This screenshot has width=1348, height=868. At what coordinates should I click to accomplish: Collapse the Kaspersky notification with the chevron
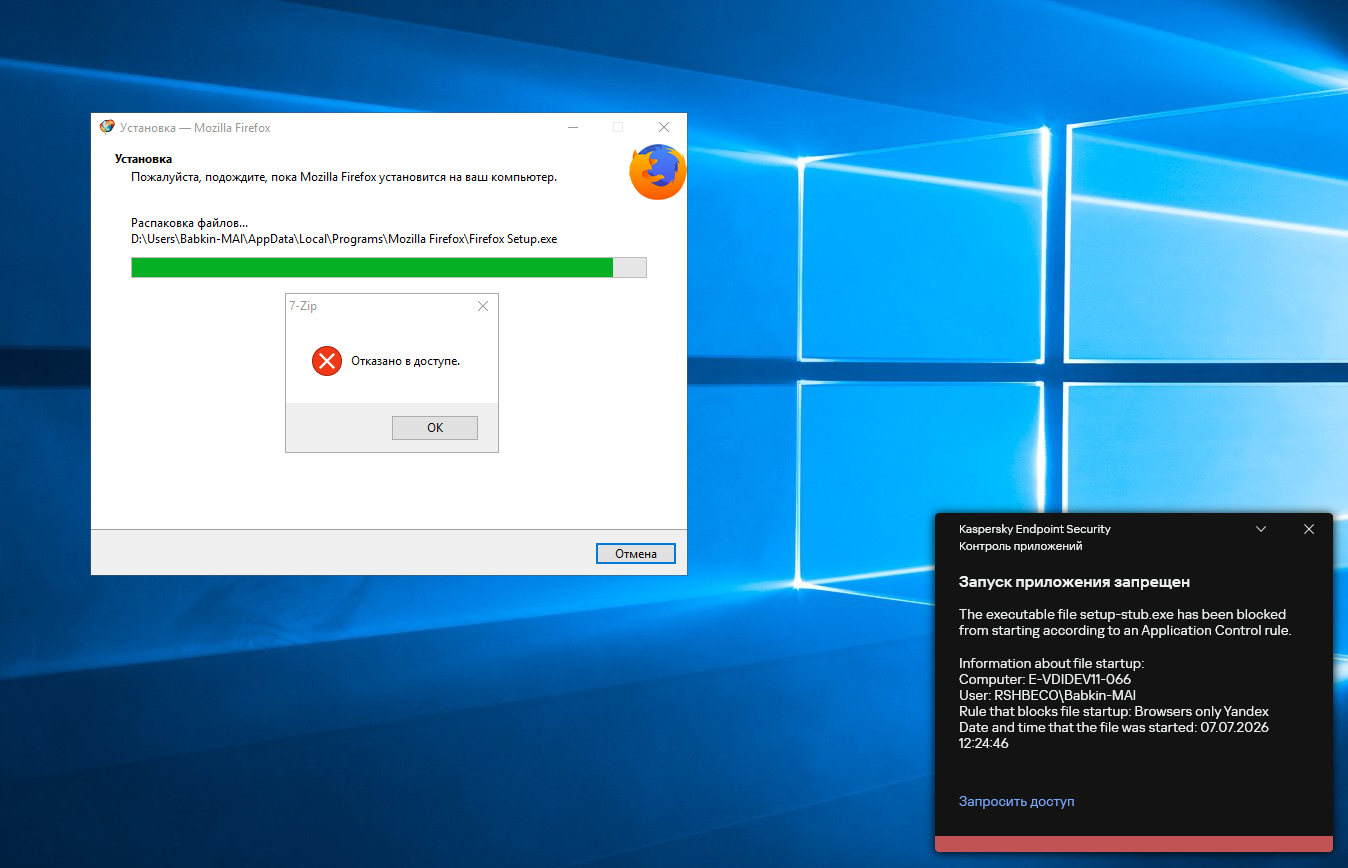coord(1261,529)
